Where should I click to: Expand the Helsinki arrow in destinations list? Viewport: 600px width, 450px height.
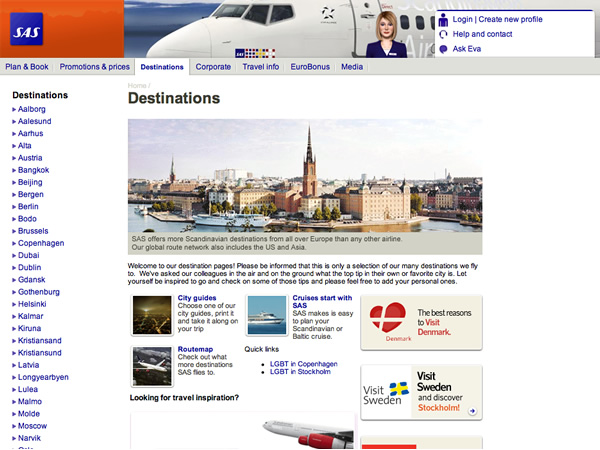pyautogui.click(x=14, y=304)
